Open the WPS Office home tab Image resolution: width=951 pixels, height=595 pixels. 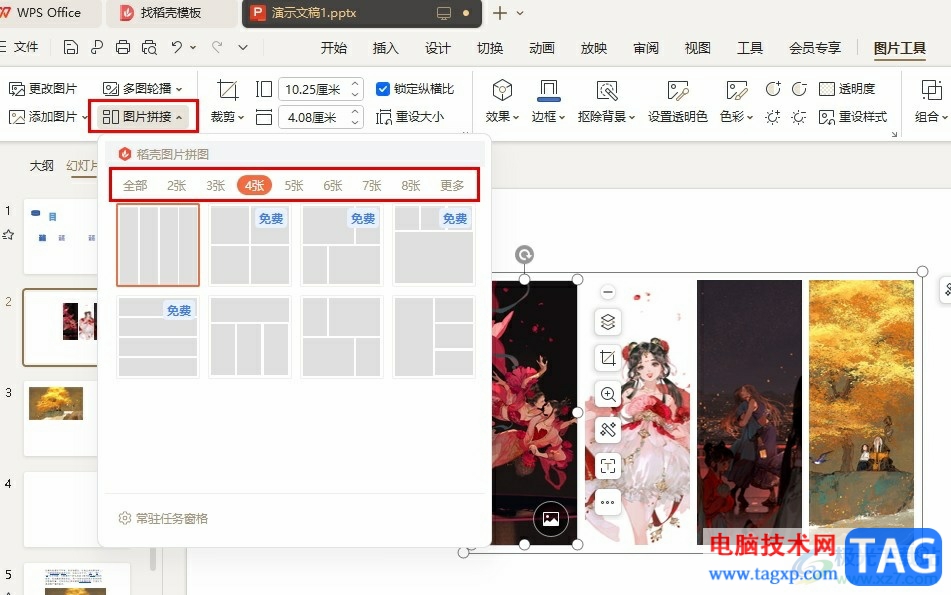[x=49, y=13]
